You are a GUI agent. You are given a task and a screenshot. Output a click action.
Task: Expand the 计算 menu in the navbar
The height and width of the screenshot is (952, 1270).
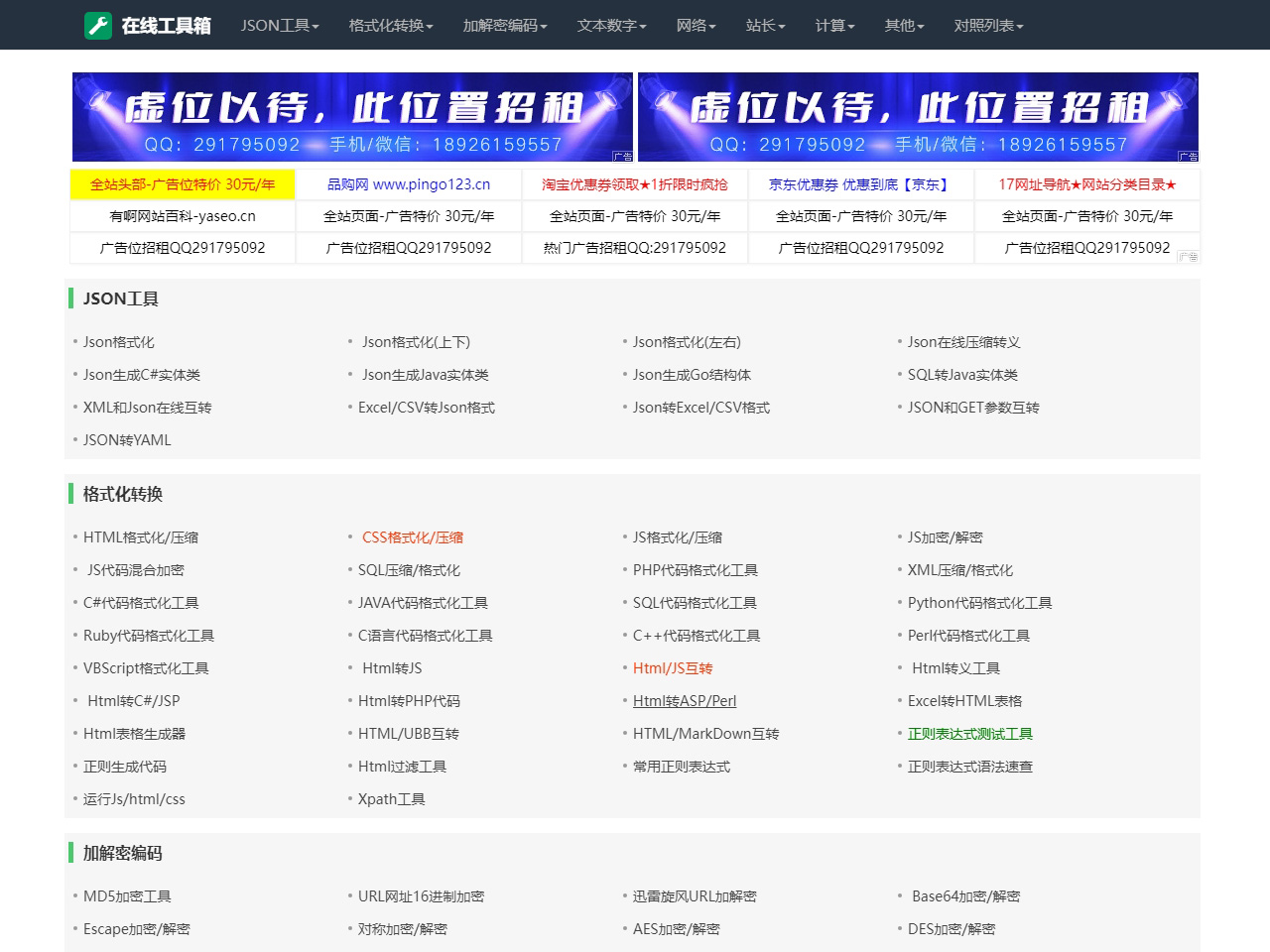point(833,26)
